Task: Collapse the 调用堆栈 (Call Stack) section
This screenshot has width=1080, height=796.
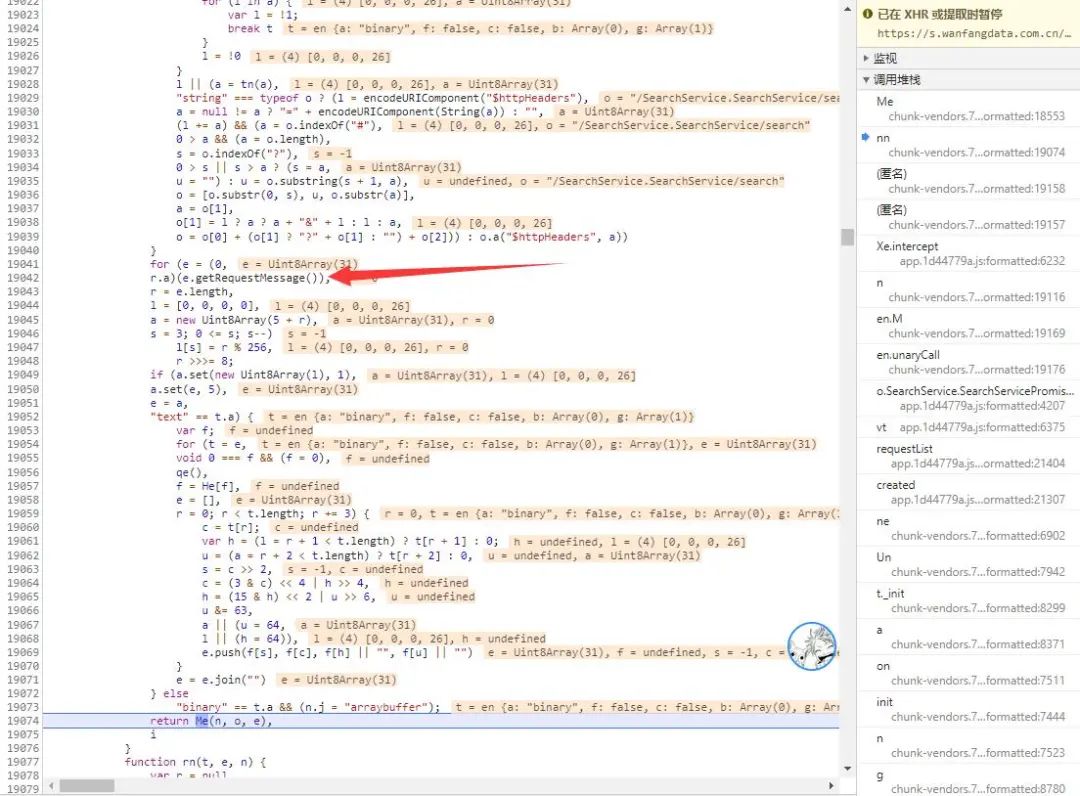Action: [x=866, y=79]
